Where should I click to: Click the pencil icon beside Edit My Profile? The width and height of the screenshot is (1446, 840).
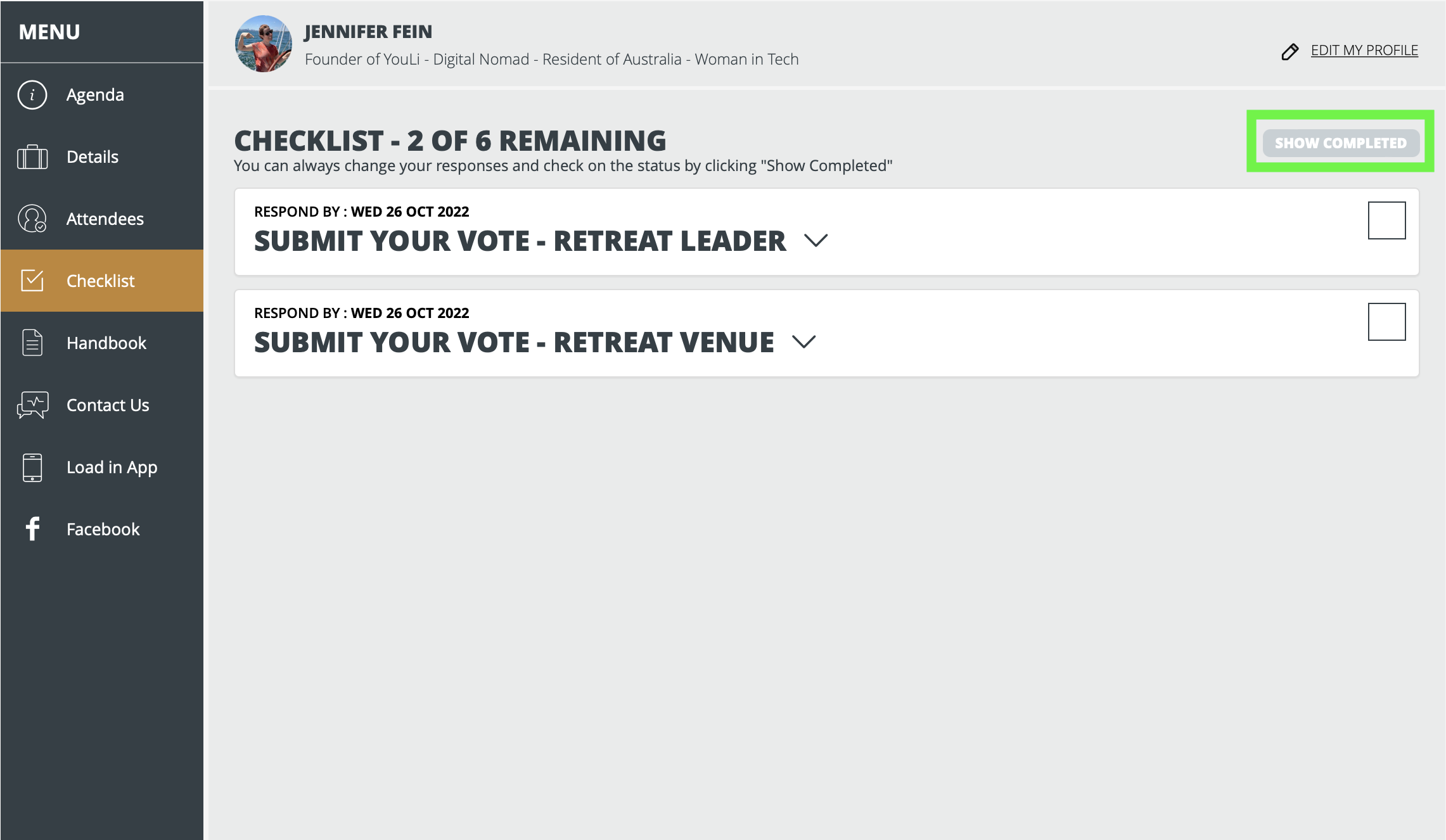coord(1289,51)
